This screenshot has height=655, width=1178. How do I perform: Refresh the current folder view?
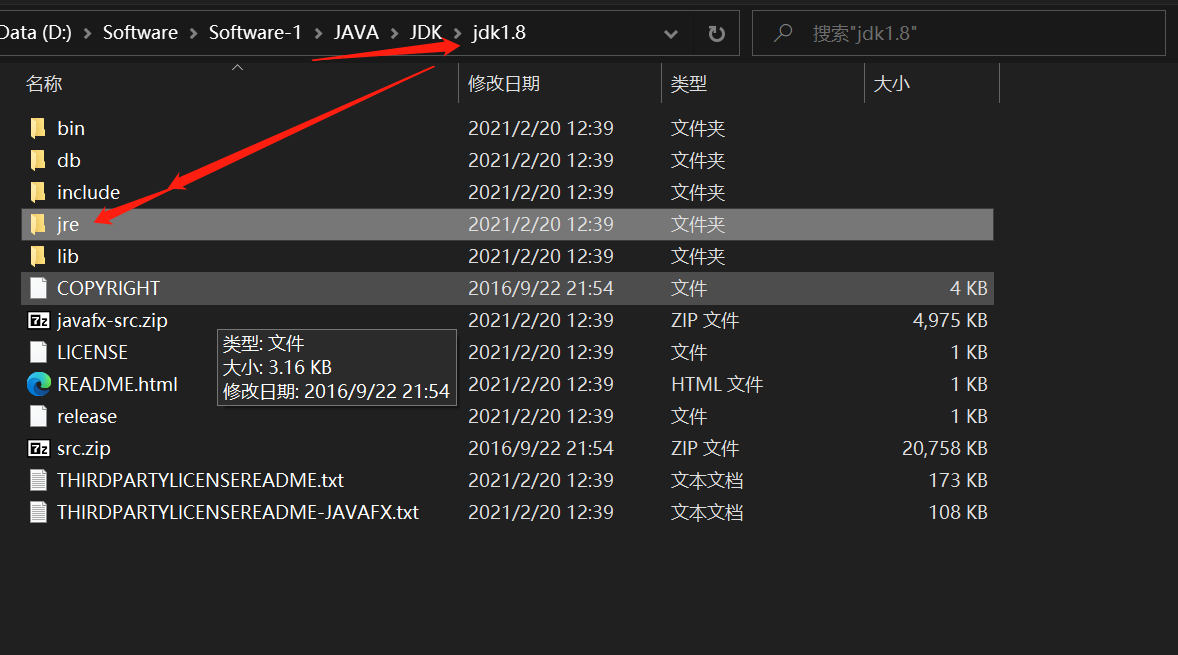pos(716,33)
